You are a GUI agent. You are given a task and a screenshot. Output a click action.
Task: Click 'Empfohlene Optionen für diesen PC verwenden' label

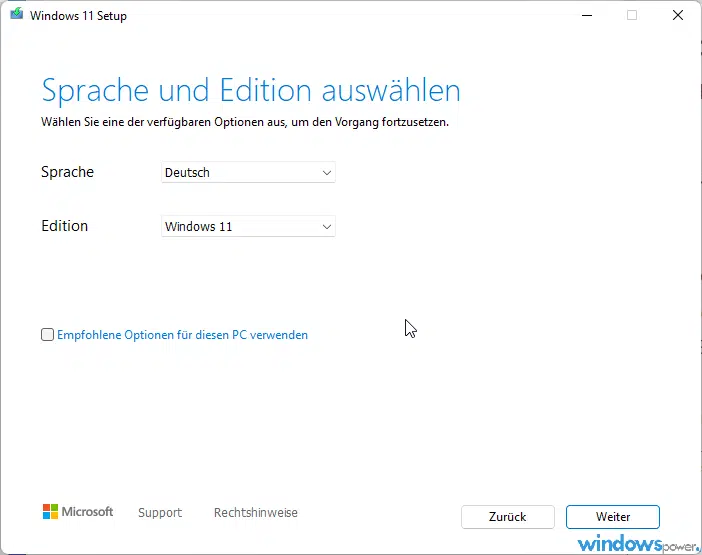[x=182, y=335]
